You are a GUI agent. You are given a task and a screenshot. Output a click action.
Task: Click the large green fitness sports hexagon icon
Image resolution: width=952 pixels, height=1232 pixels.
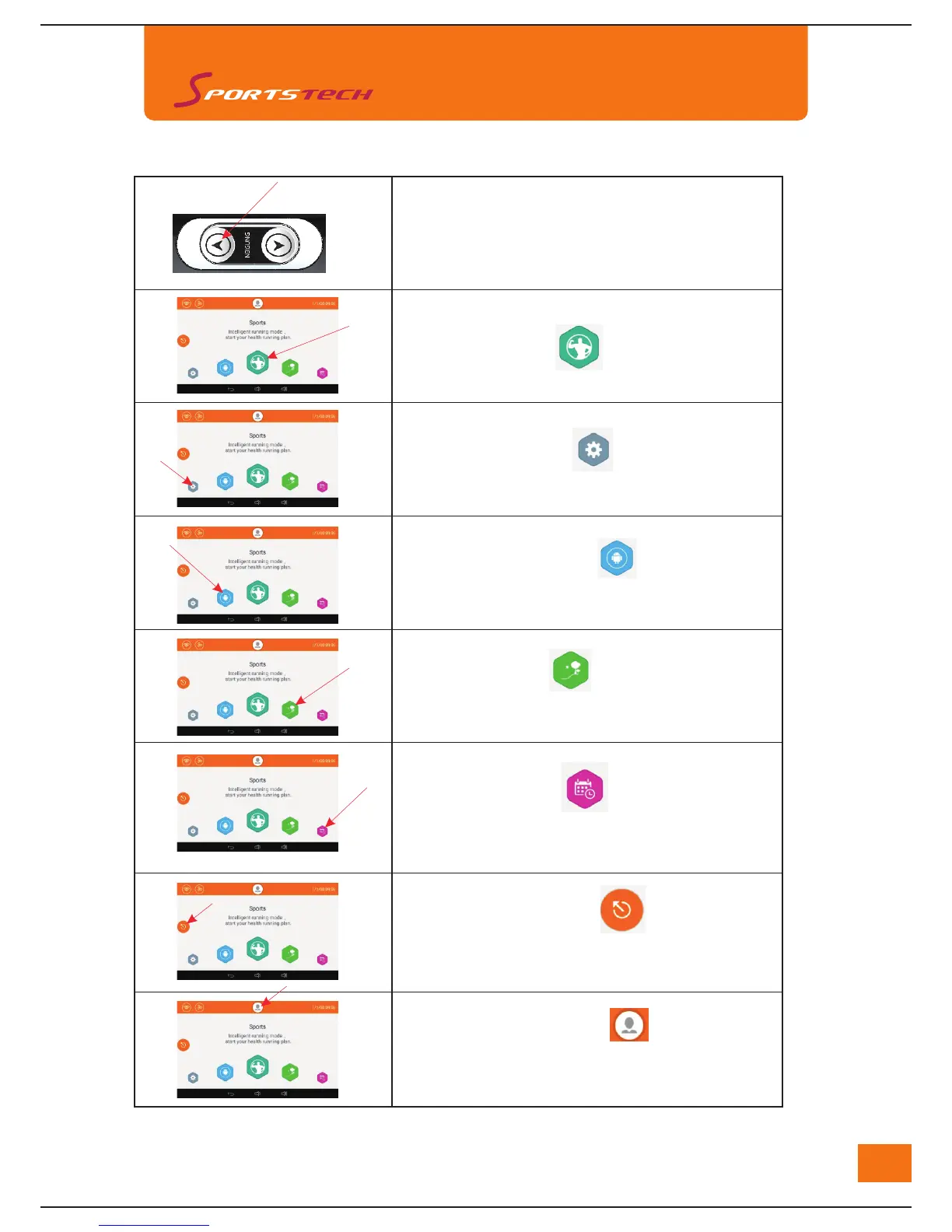pos(579,347)
